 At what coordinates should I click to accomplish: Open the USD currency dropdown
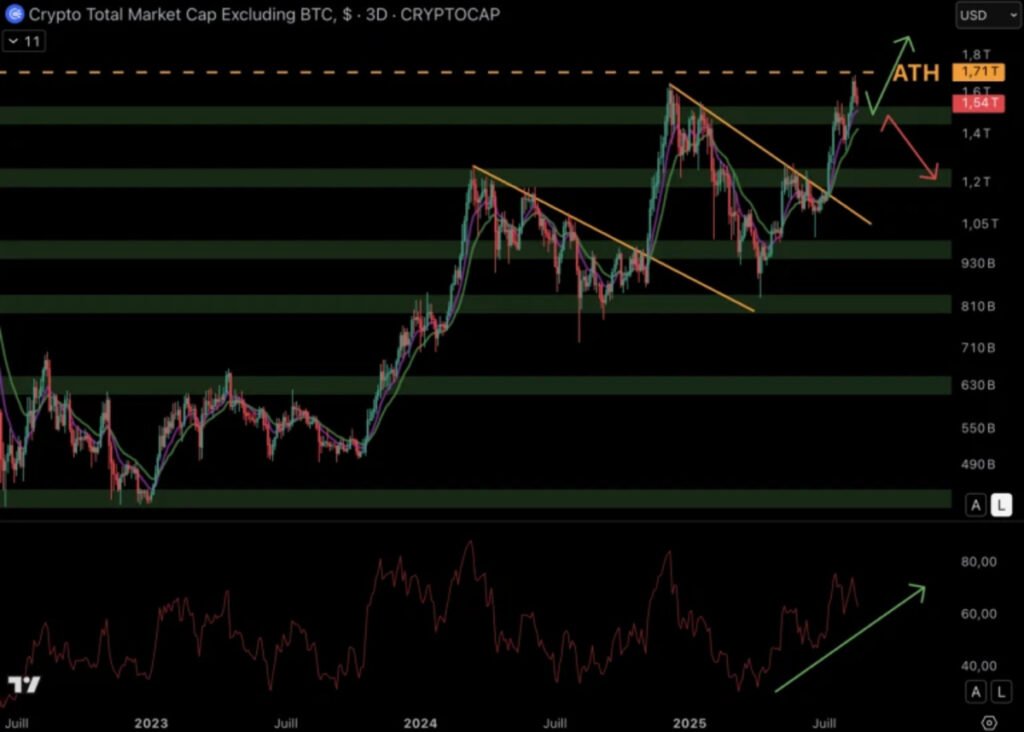(x=985, y=15)
